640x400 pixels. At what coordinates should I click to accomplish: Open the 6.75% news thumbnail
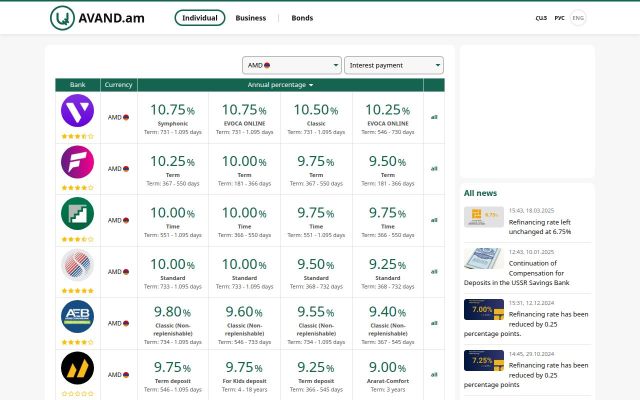(484, 217)
